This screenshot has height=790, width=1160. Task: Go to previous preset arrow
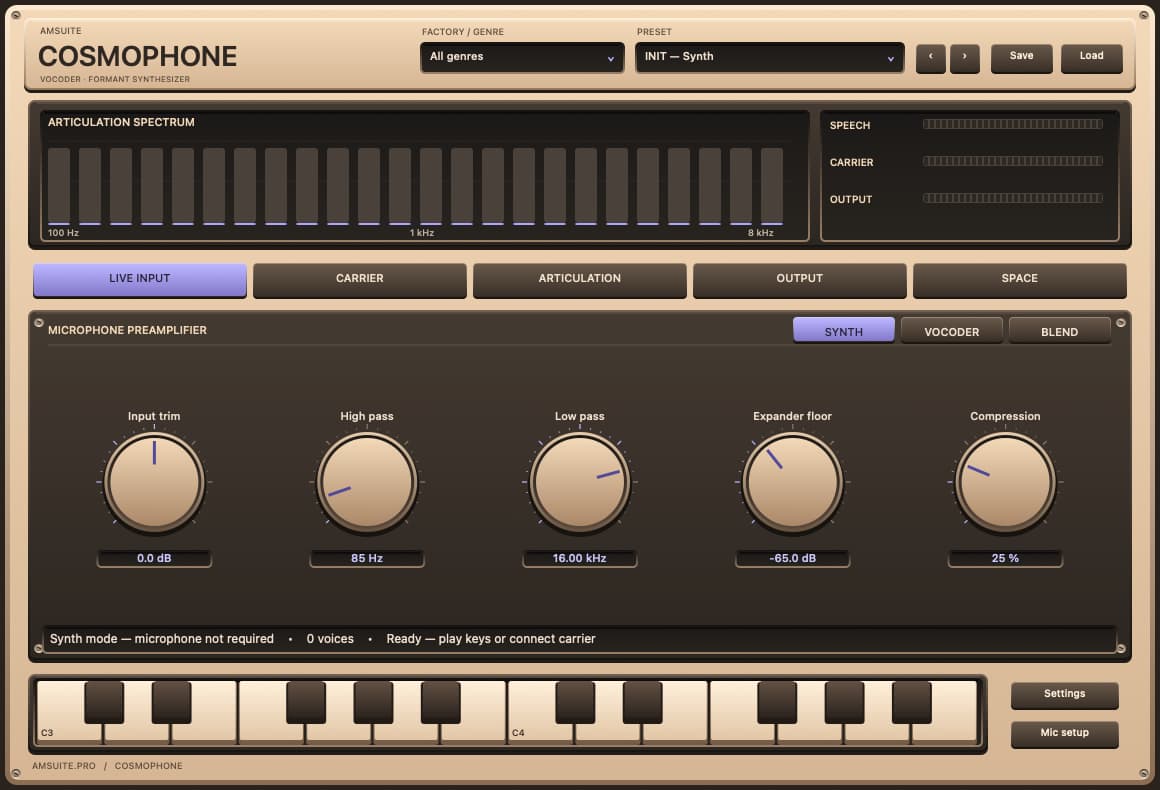coord(930,58)
